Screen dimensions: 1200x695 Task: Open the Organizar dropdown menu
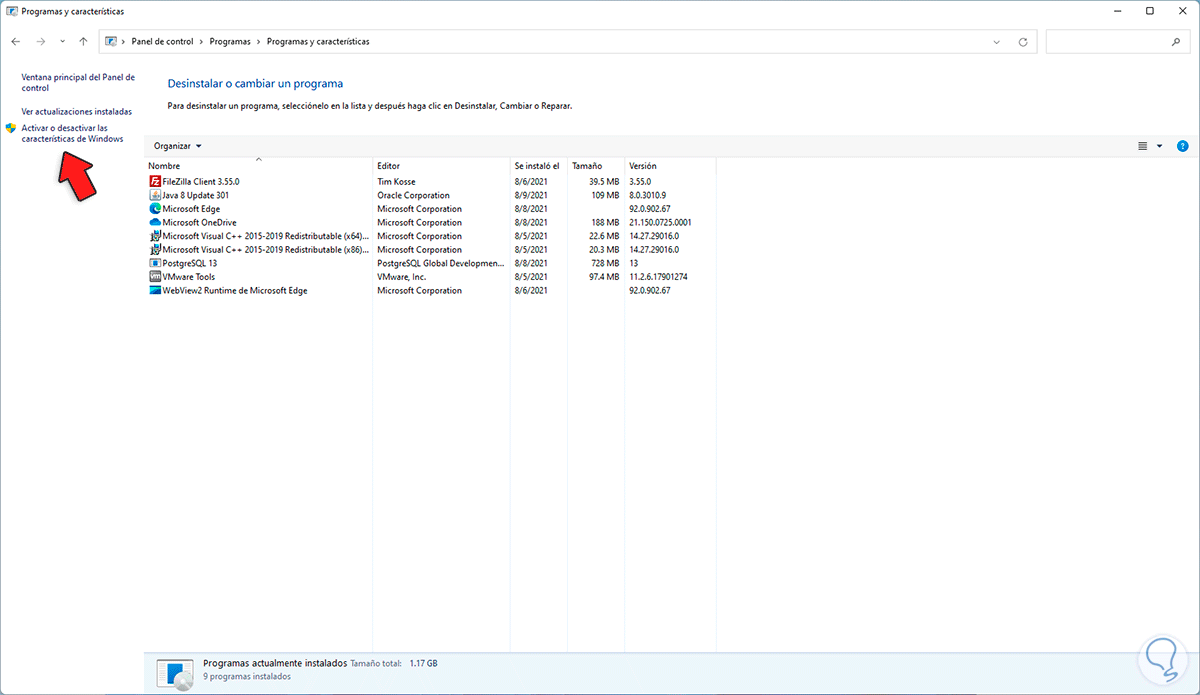tap(178, 146)
